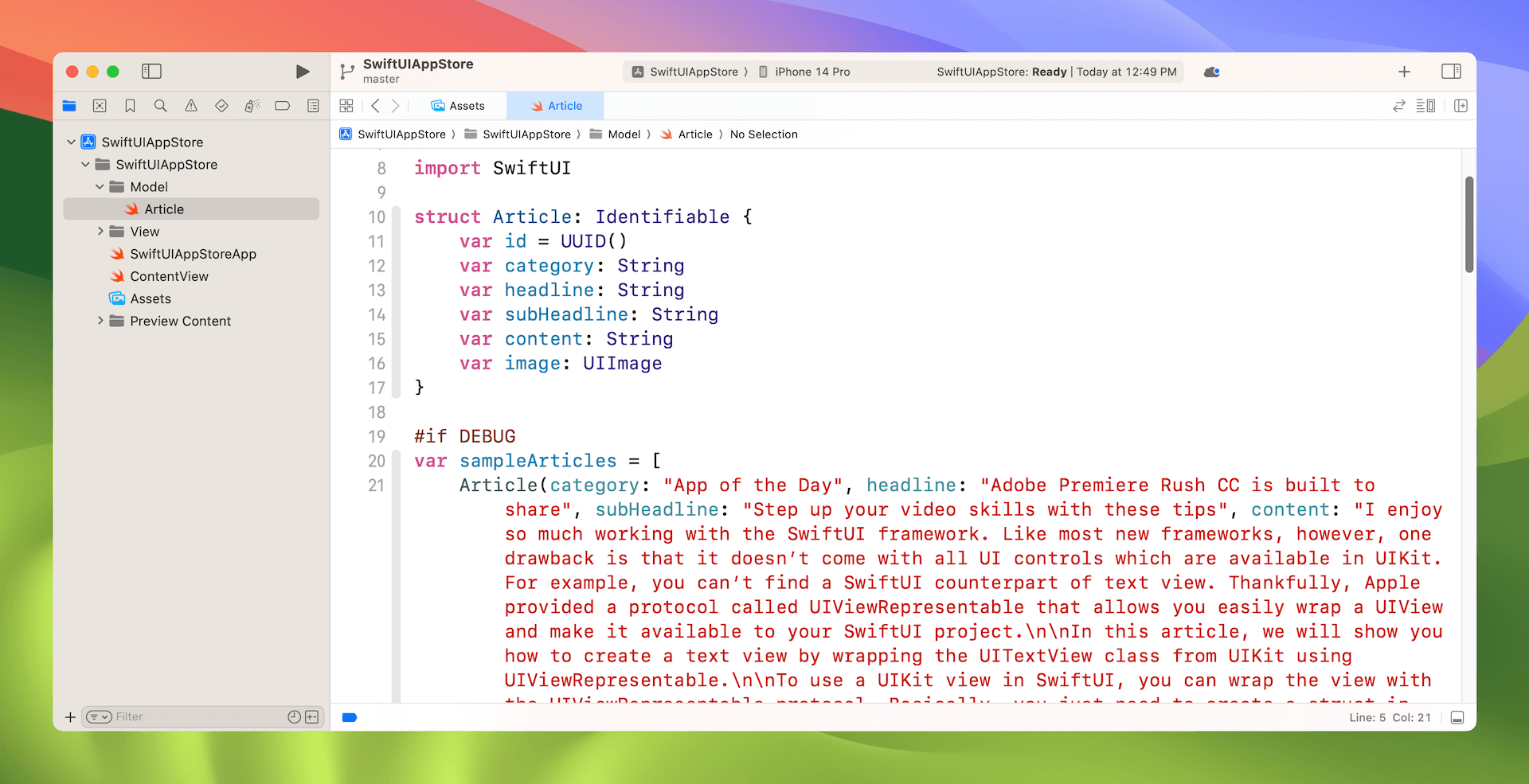Open the Source Control navigator

click(100, 106)
